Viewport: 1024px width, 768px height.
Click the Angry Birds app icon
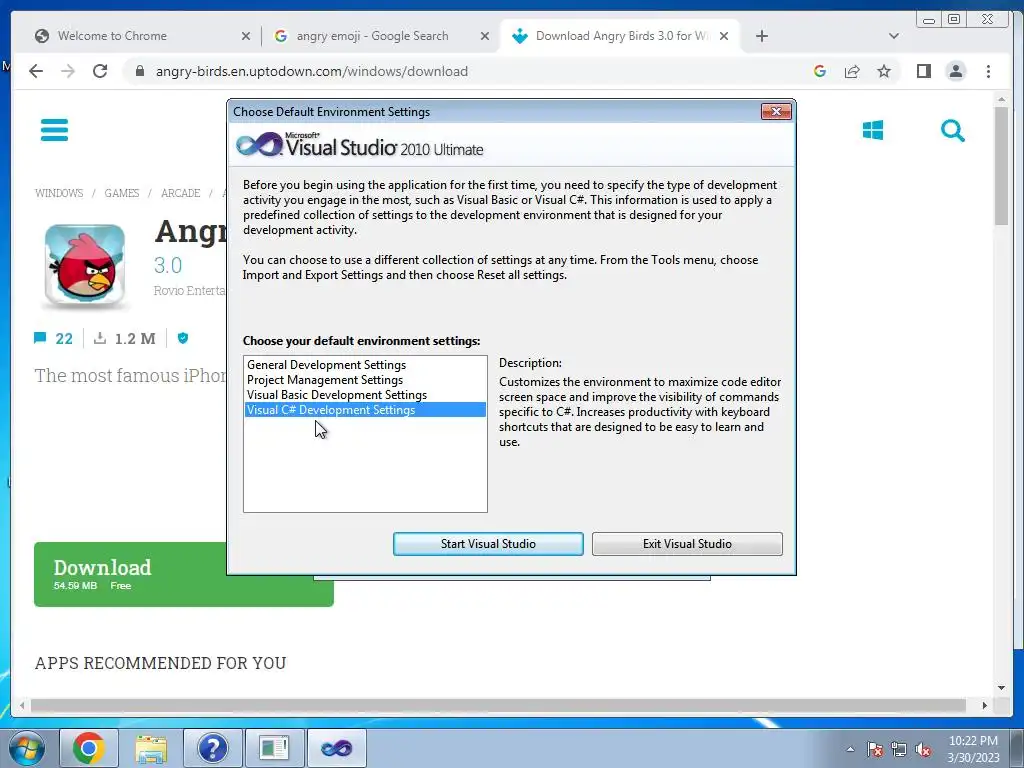click(x=85, y=264)
